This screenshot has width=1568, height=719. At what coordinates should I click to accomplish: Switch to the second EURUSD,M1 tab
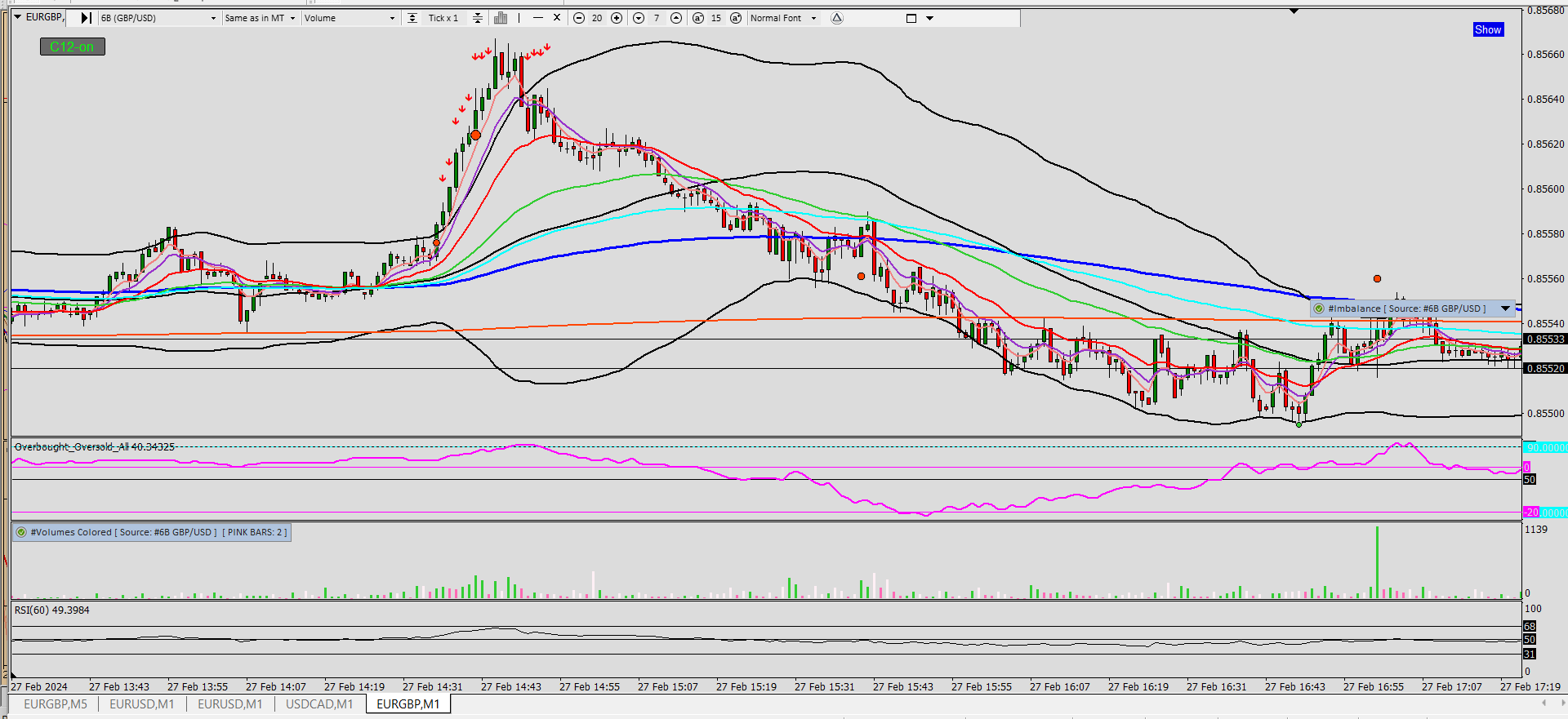230,703
